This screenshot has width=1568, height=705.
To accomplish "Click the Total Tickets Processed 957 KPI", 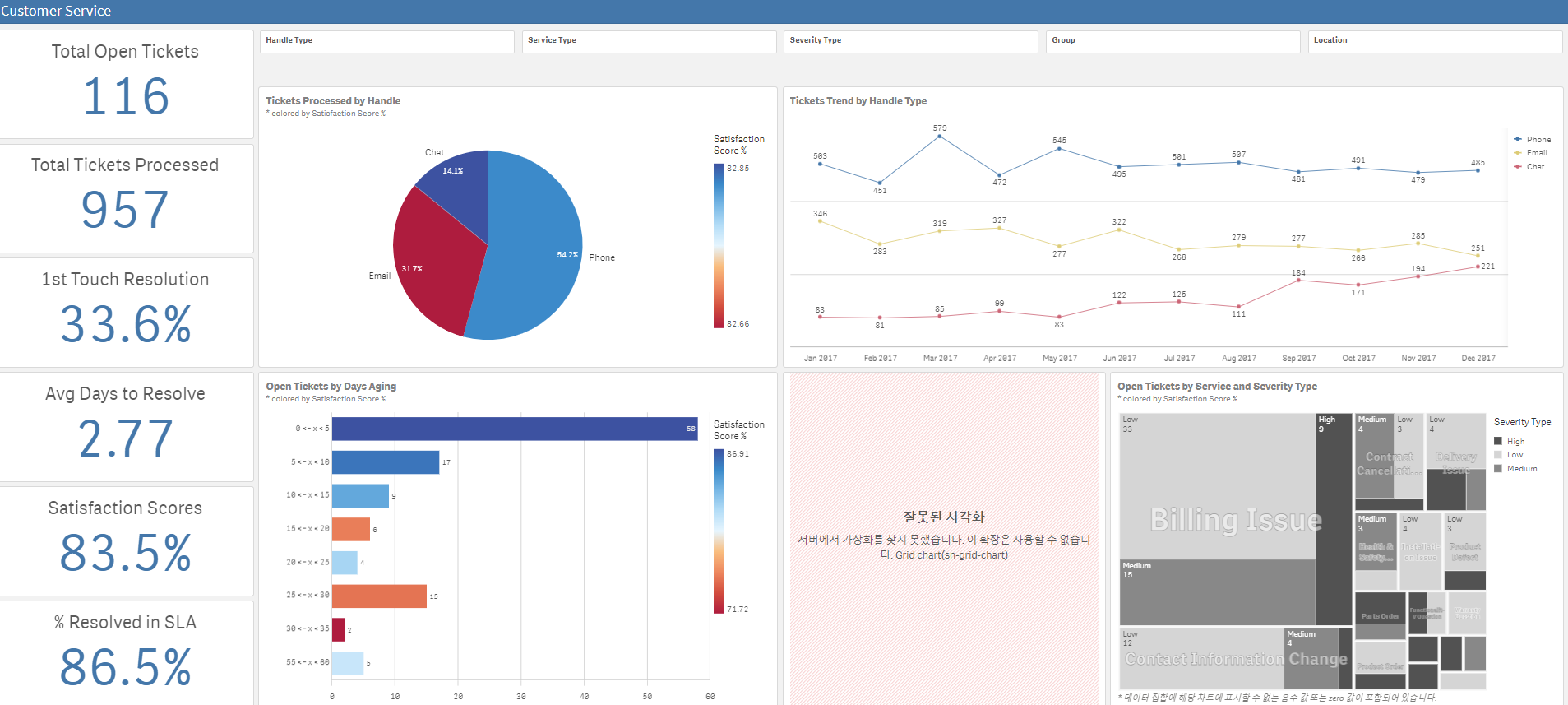I will (x=126, y=198).
